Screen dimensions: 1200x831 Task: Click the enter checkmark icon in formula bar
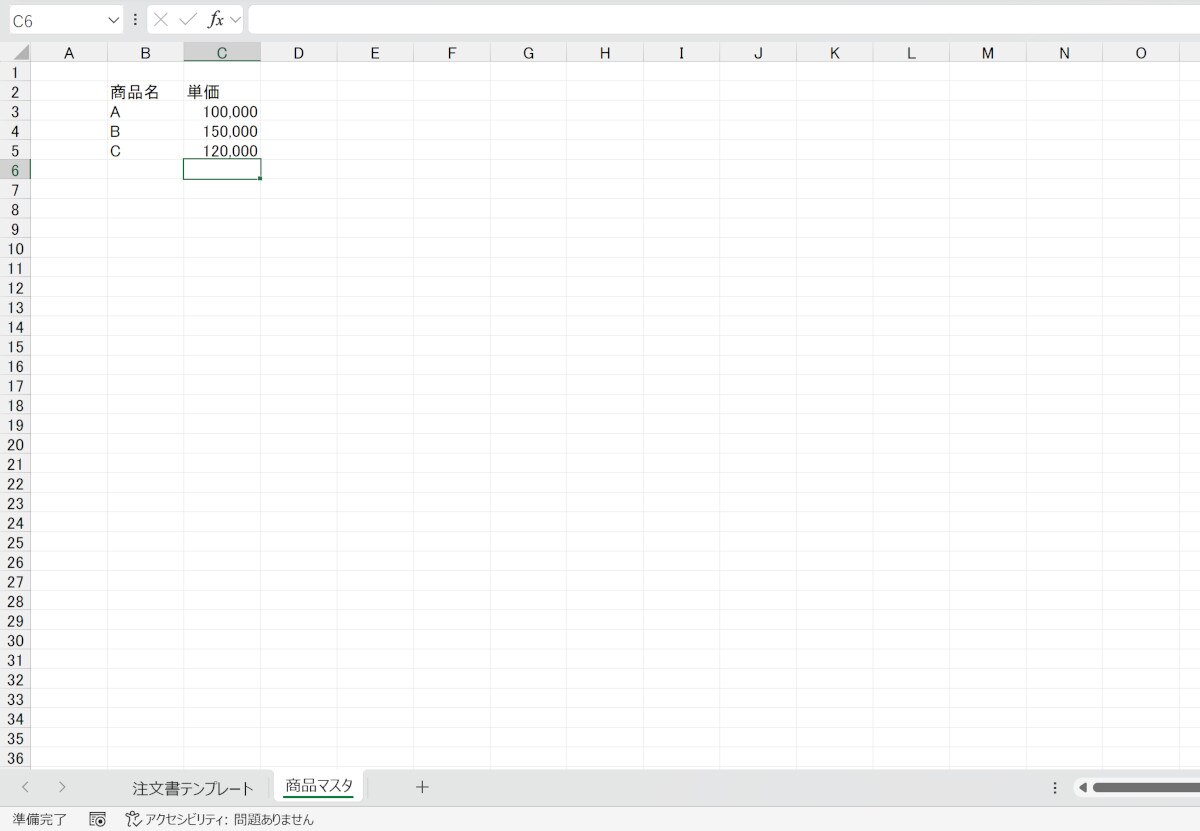[x=188, y=20]
